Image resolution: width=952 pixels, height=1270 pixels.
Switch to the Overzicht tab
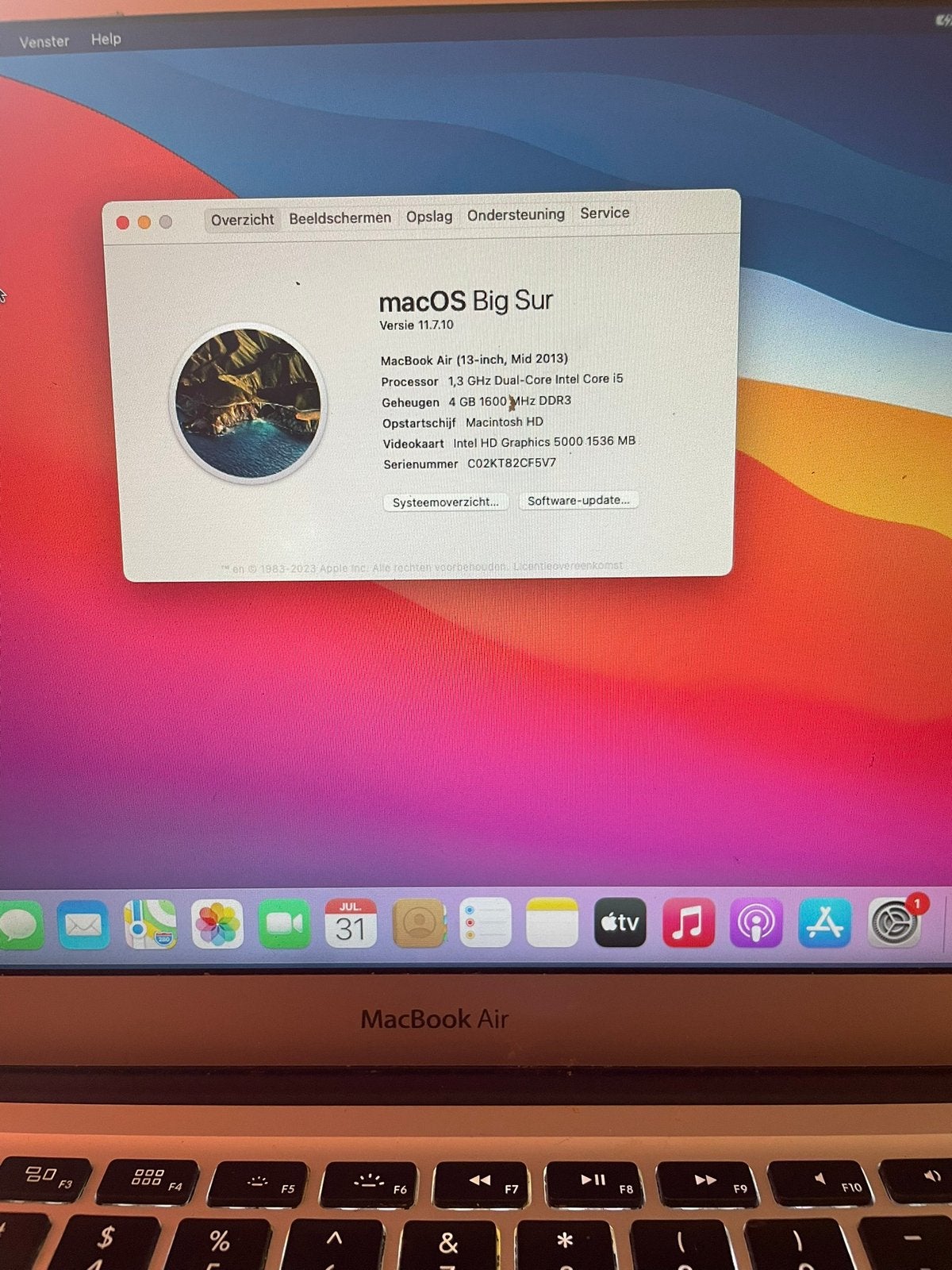[x=242, y=220]
